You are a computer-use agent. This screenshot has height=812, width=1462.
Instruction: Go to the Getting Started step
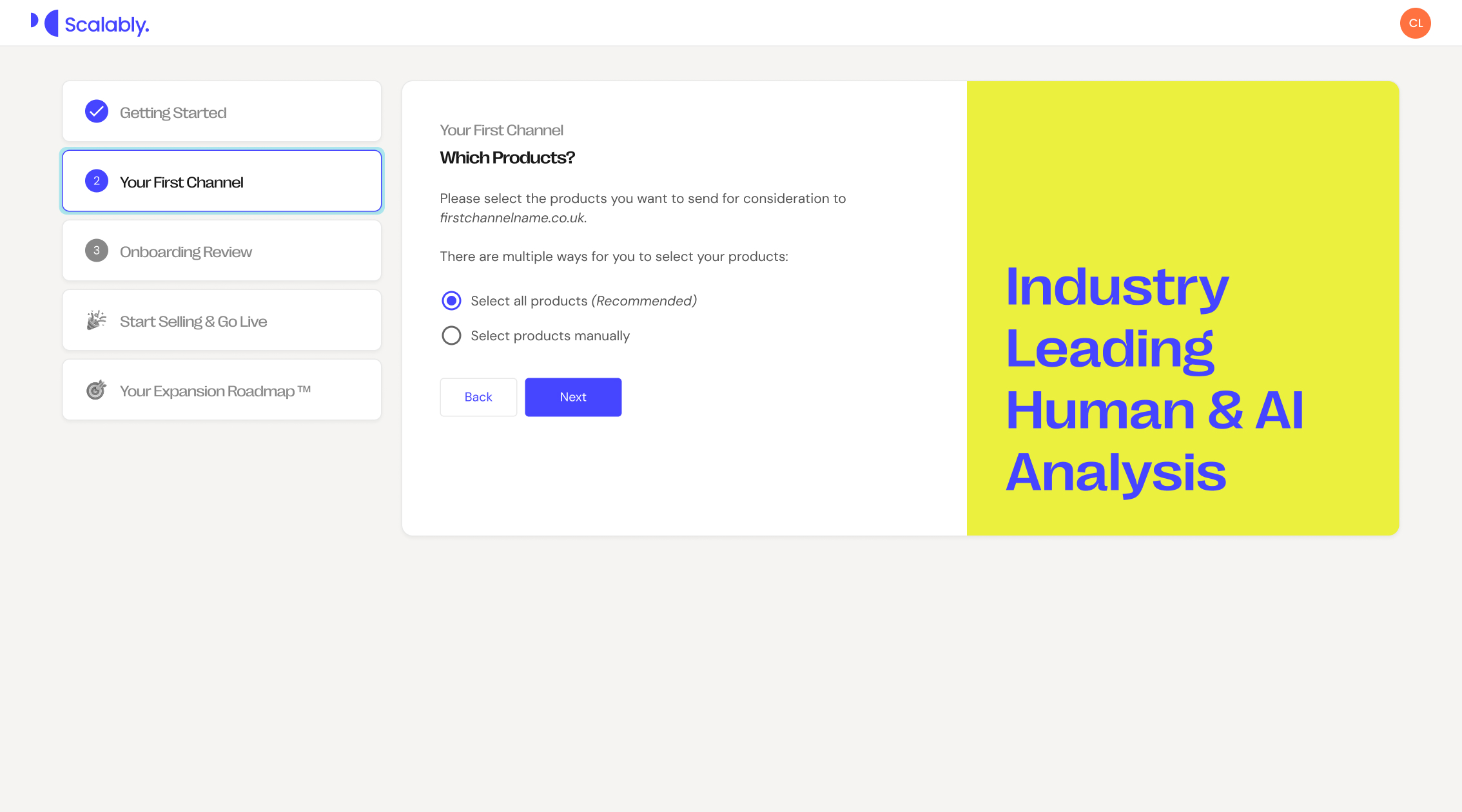point(222,111)
